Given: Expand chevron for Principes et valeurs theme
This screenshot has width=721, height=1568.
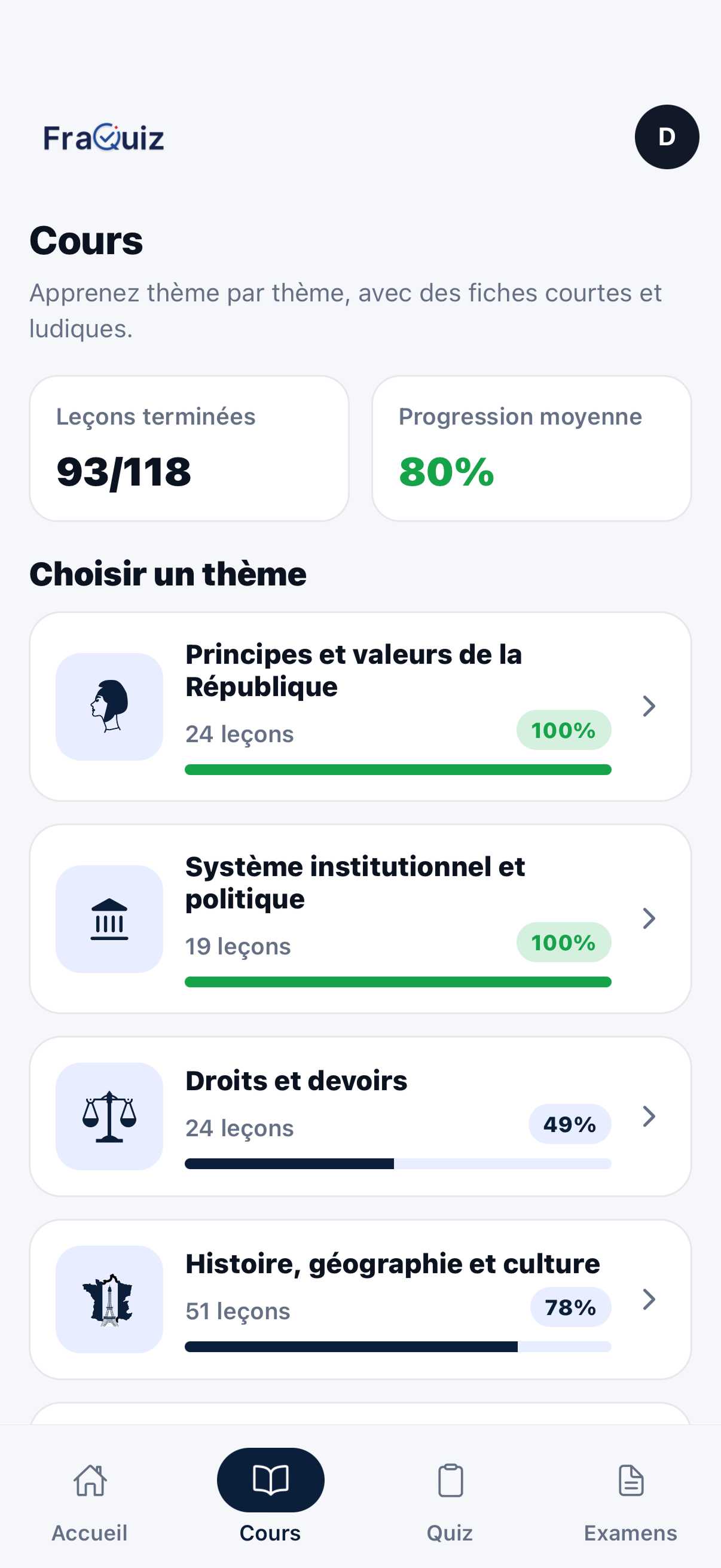Looking at the screenshot, I should coord(649,706).
